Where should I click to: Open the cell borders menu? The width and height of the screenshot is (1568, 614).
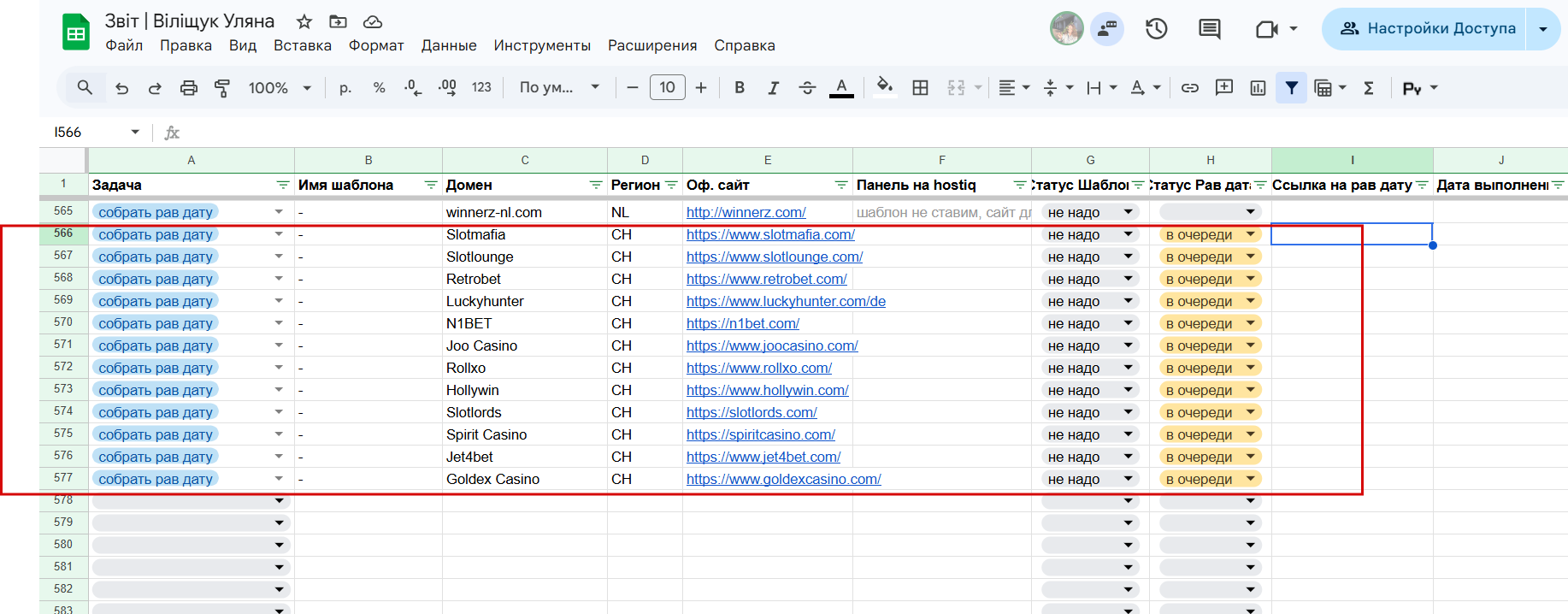920,87
